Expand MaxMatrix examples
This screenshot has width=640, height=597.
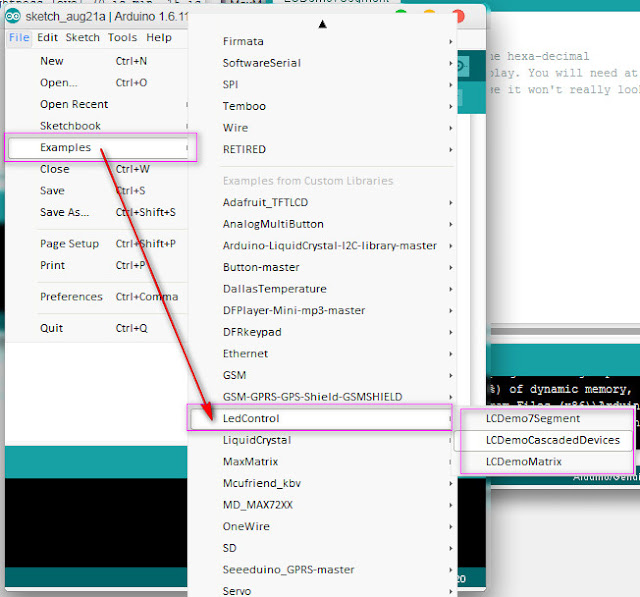pos(322,462)
